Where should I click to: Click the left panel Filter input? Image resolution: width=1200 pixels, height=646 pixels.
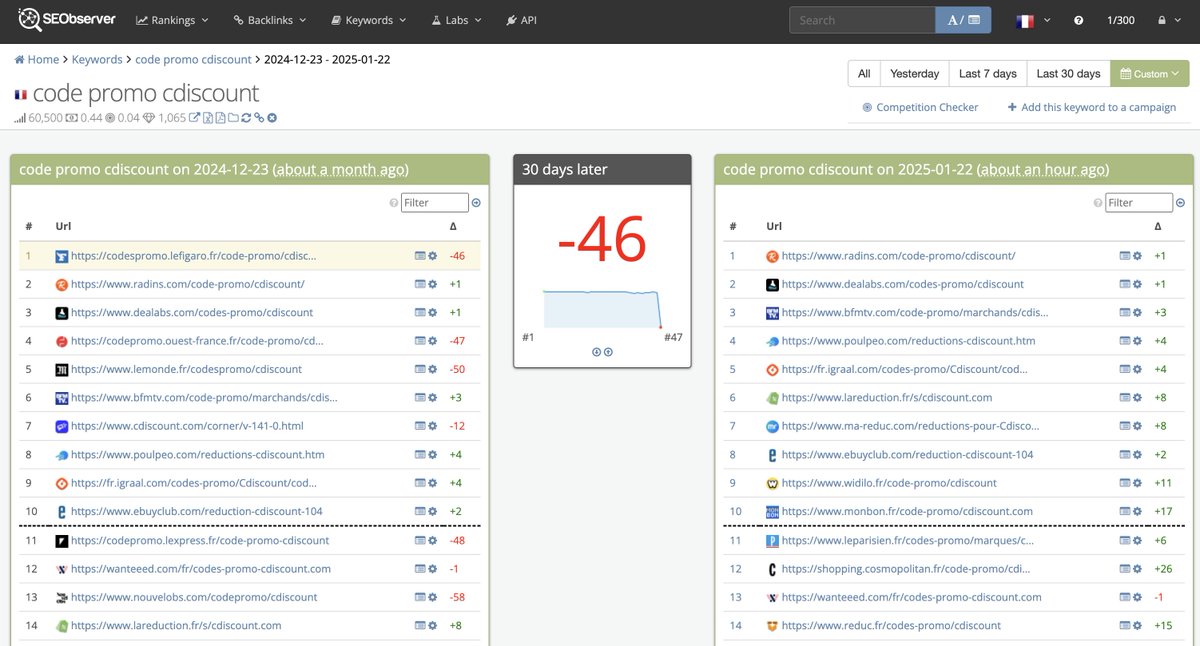434,202
